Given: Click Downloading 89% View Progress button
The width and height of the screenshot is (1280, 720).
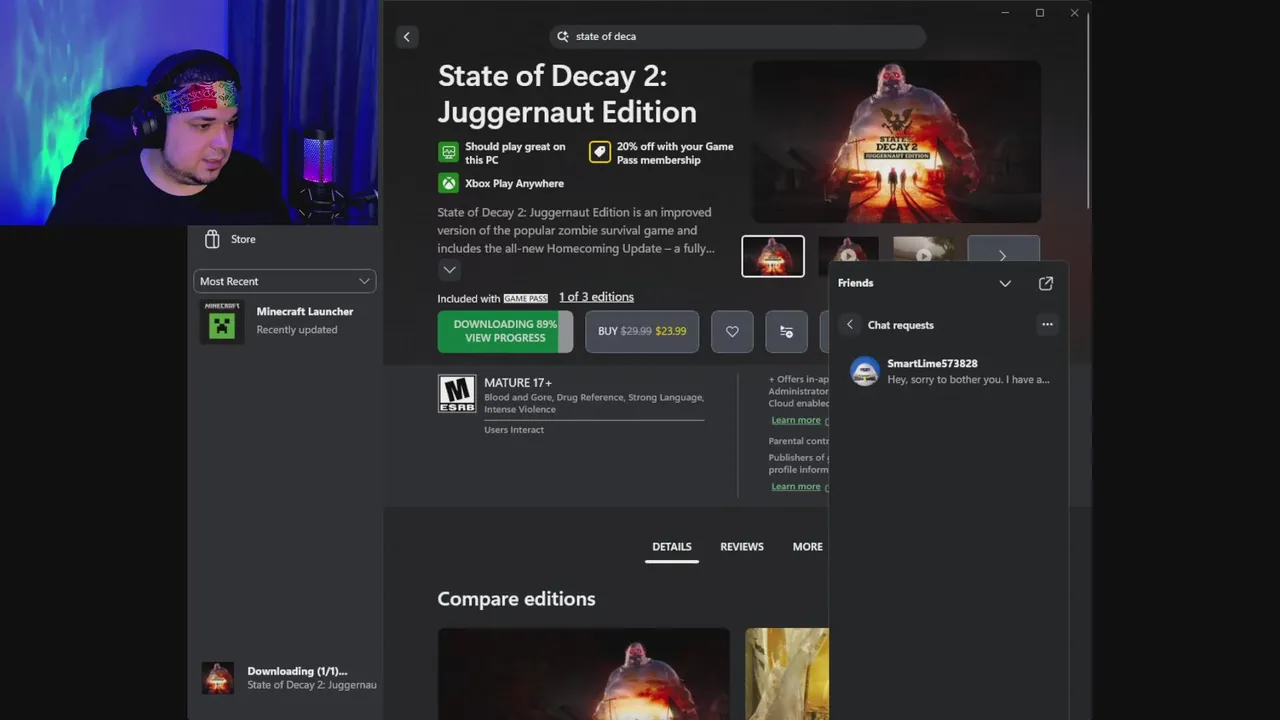Looking at the screenshot, I should [505, 331].
